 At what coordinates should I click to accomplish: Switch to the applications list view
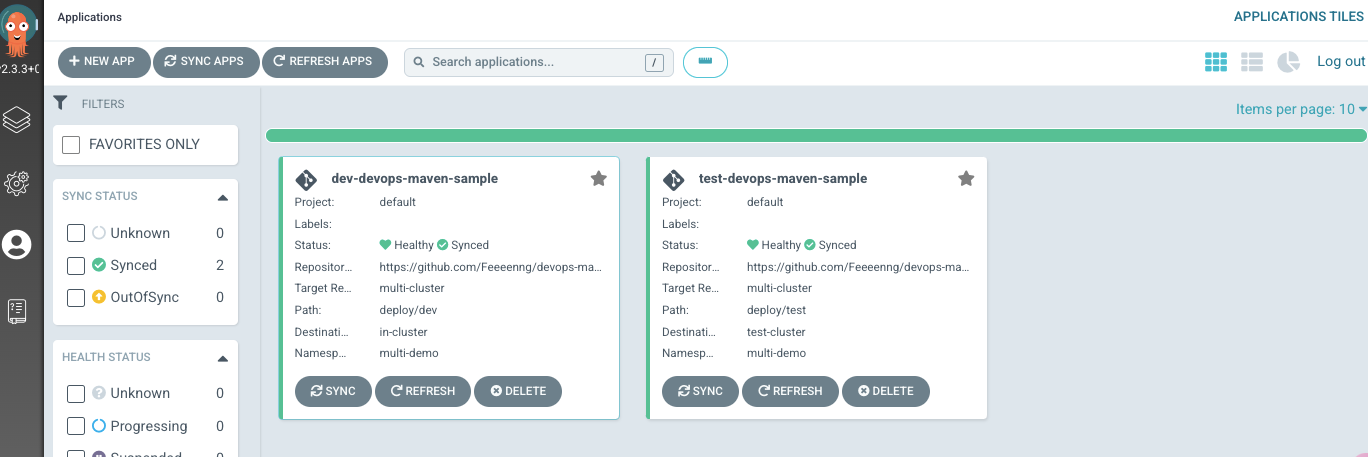[x=1252, y=62]
